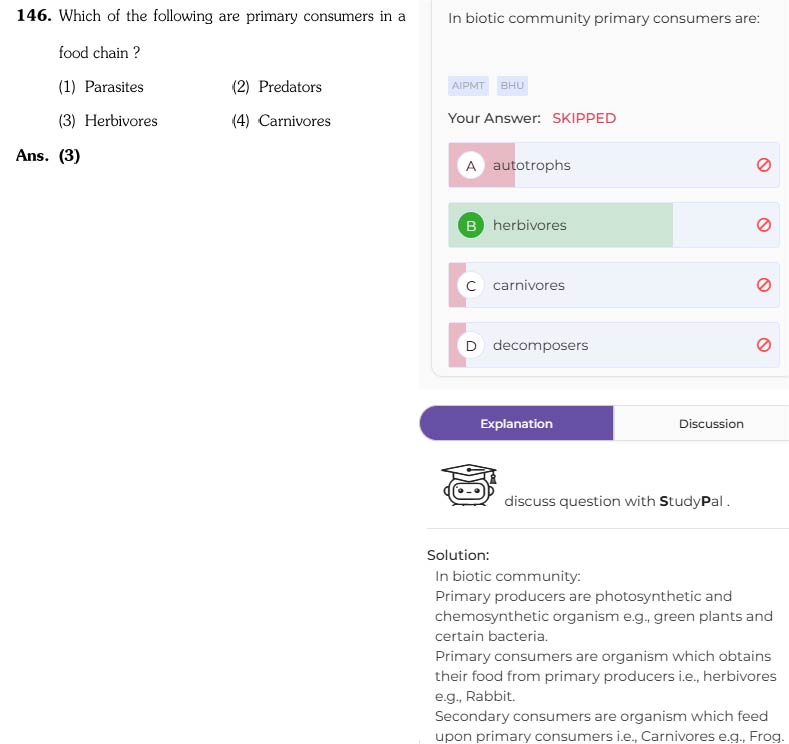Click the BHU exam tag
Image resolution: width=789 pixels, height=744 pixels.
click(512, 86)
